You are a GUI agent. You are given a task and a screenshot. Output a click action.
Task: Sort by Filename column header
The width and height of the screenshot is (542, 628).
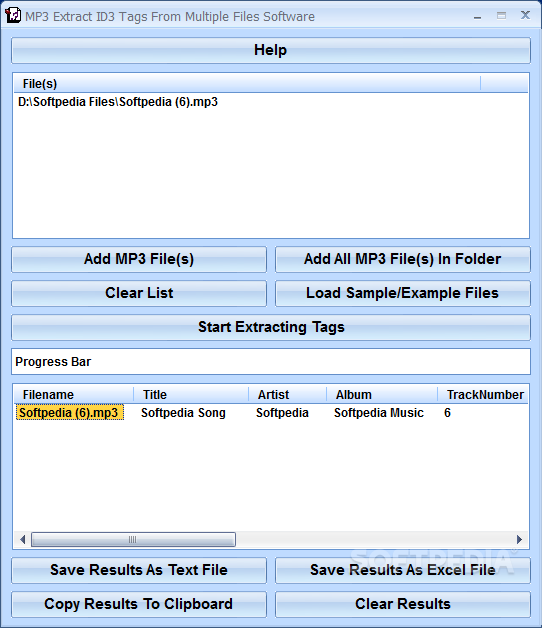pyautogui.click(x=74, y=395)
